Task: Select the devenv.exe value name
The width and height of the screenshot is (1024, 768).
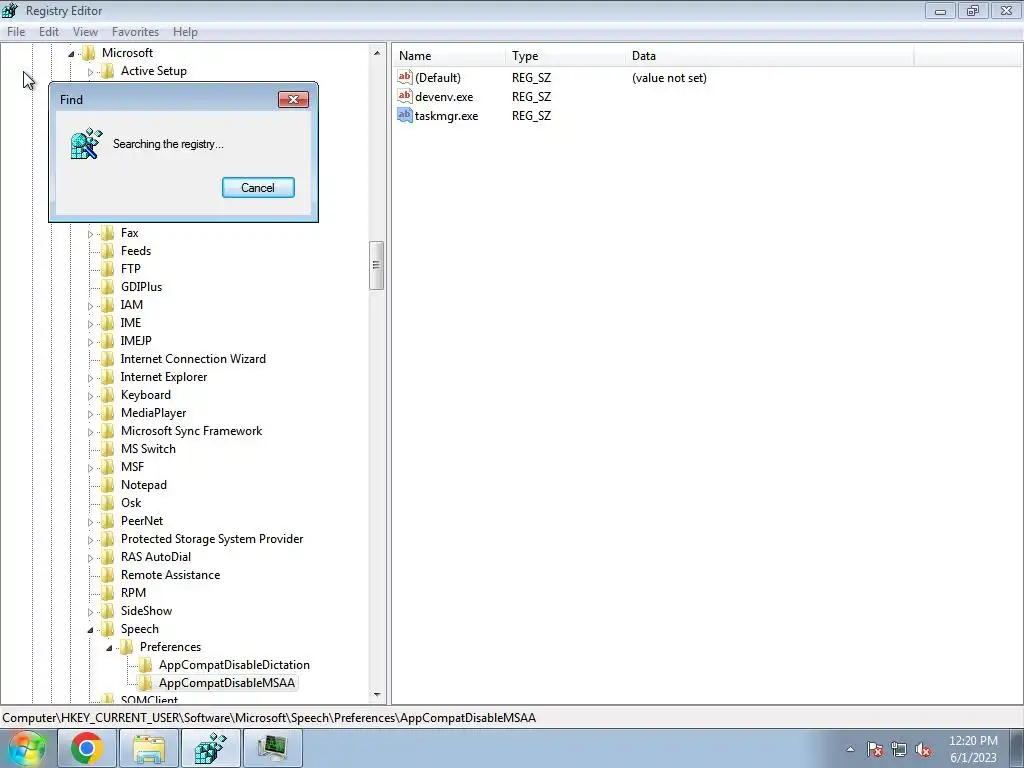Action: (444, 97)
